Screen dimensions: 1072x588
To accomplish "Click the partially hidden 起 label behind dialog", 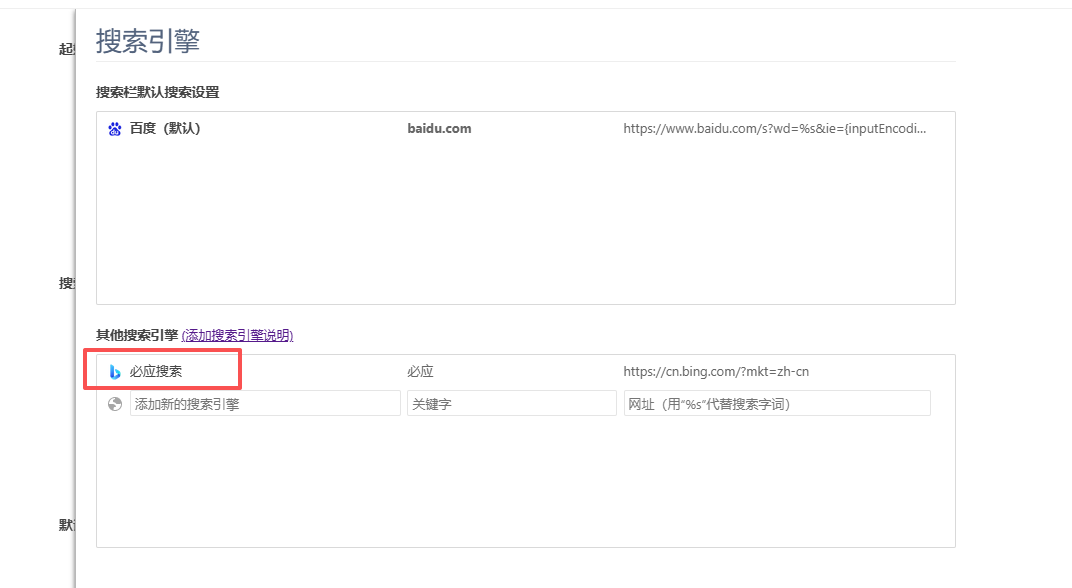I will [66, 49].
